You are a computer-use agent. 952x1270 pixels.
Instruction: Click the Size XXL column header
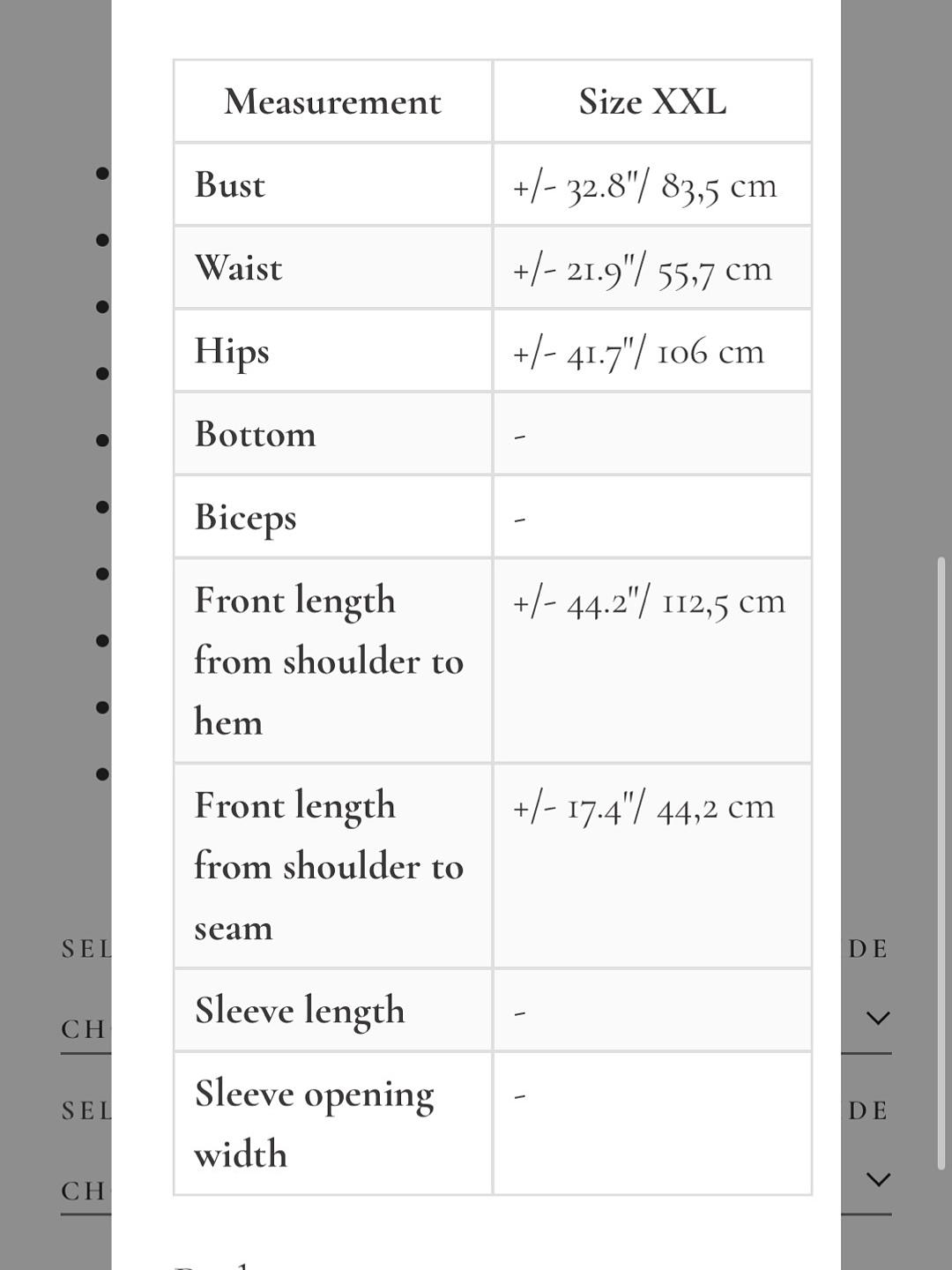(652, 101)
